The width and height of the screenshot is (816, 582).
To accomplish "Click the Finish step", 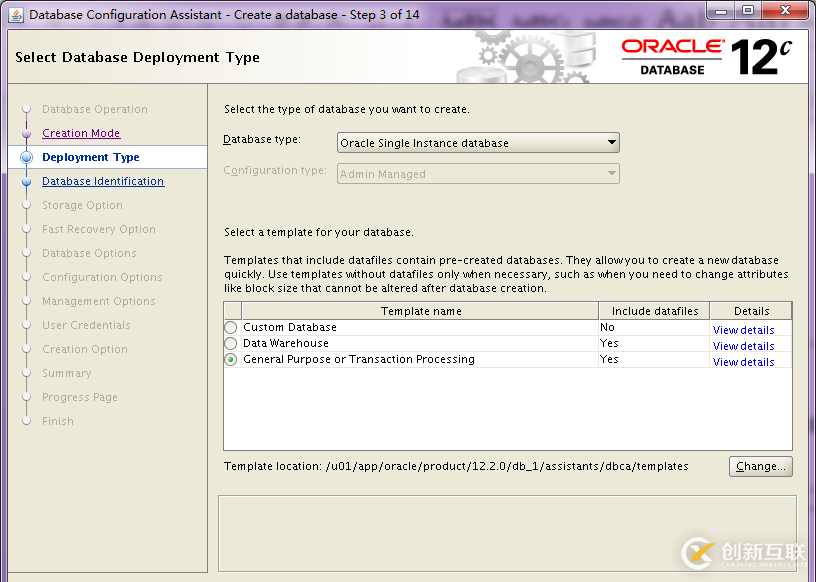I will (x=58, y=421).
